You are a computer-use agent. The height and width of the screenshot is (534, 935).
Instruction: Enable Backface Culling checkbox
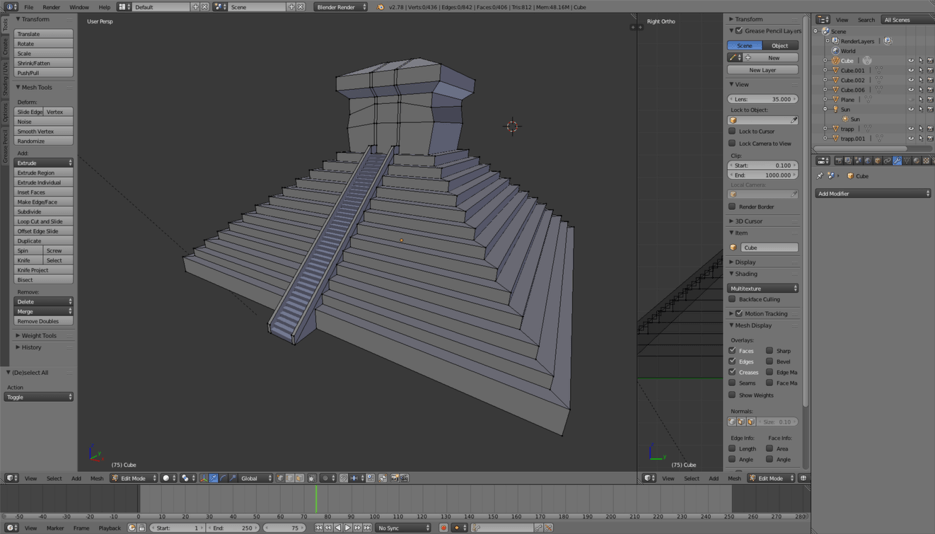click(733, 299)
